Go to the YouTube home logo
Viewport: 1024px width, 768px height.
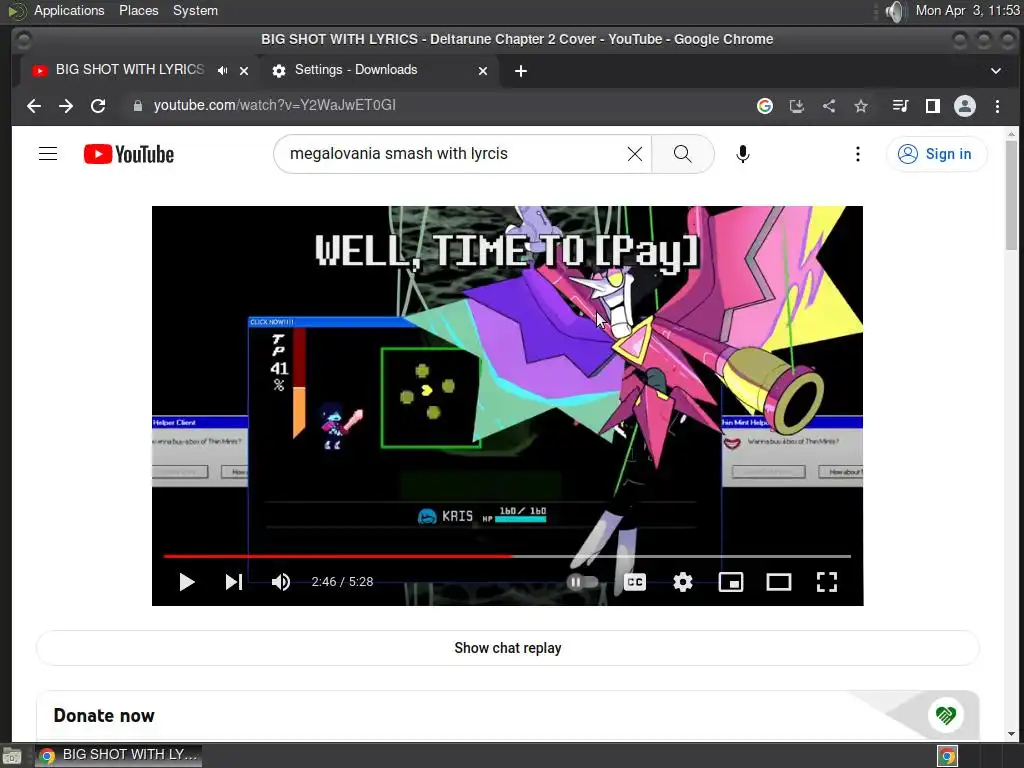tap(129, 154)
